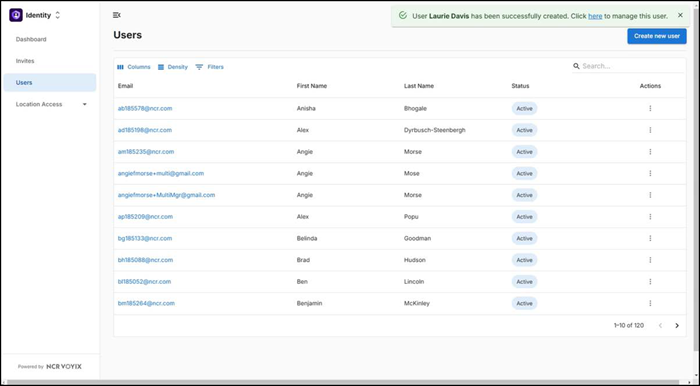Open user angiefmorse+MultiMgr@gmail.com
This screenshot has height=386, width=700.
[166, 195]
